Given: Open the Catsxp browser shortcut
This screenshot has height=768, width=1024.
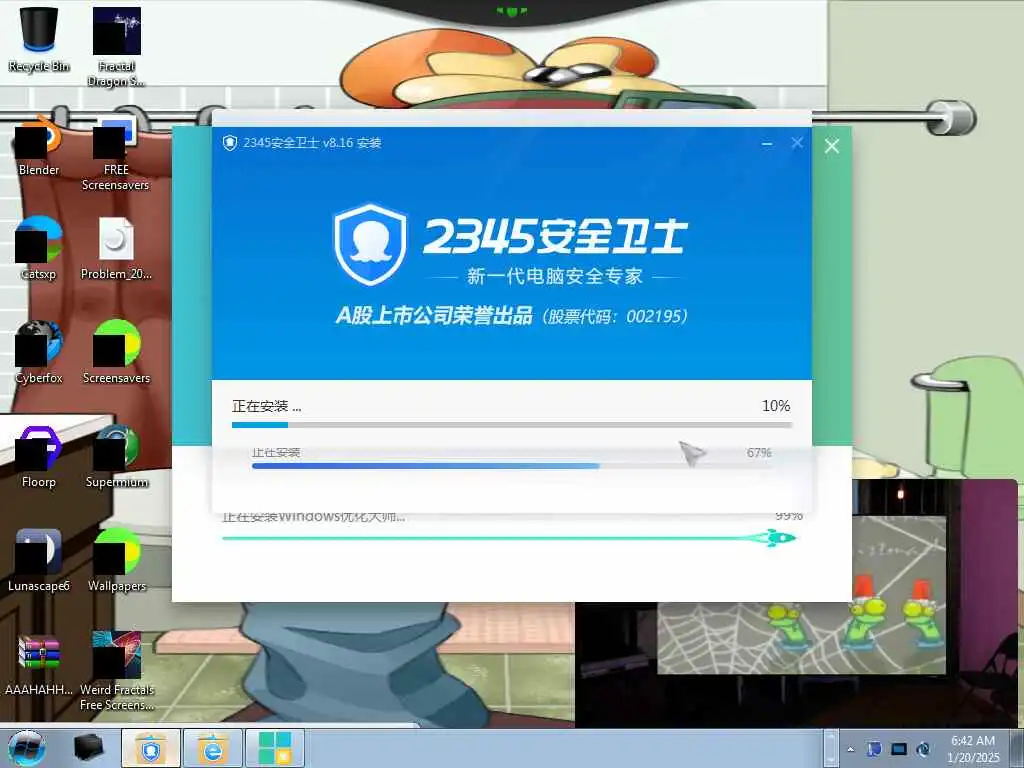Looking at the screenshot, I should click(39, 250).
